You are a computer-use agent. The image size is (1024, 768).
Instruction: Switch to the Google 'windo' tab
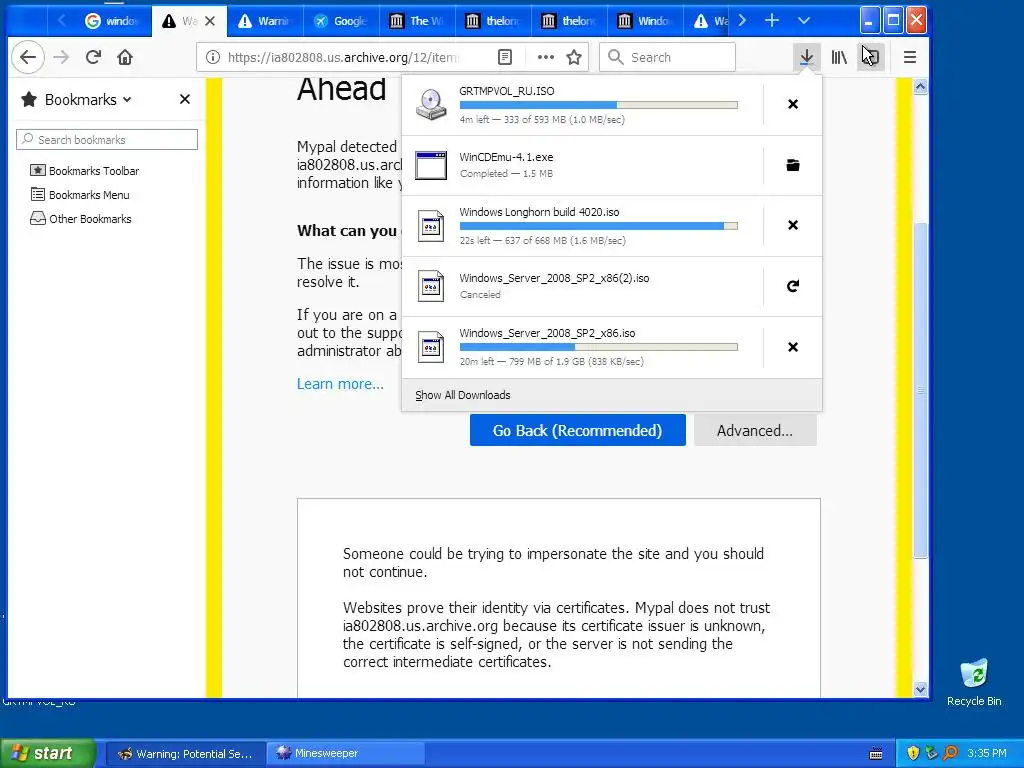(112, 21)
